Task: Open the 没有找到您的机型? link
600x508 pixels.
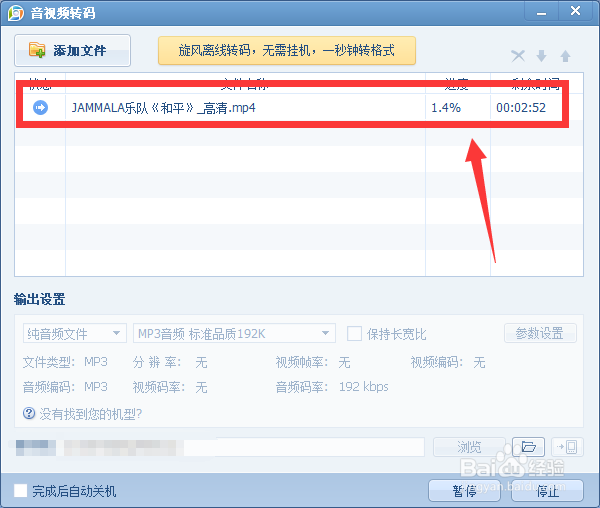Action: [91, 414]
